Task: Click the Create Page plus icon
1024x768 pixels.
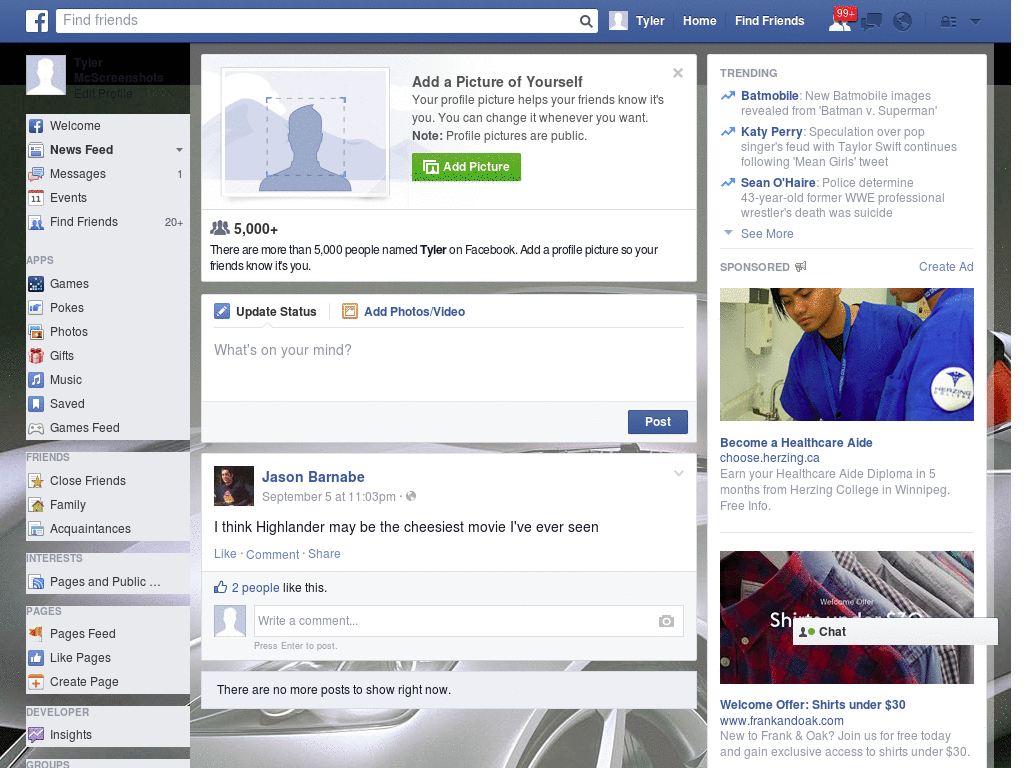Action: coord(36,682)
